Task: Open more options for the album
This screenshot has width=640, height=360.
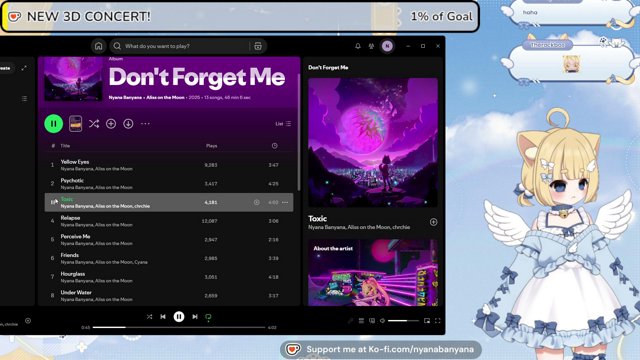Action: [145, 124]
